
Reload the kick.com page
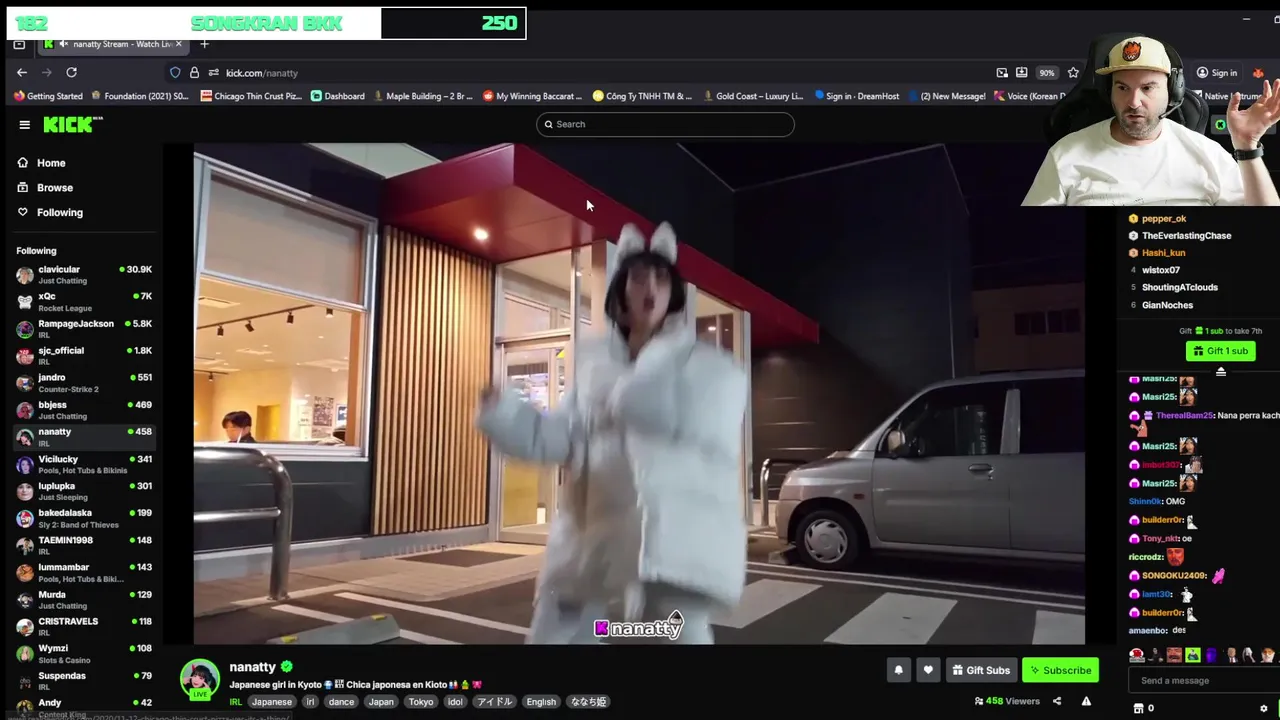71,72
